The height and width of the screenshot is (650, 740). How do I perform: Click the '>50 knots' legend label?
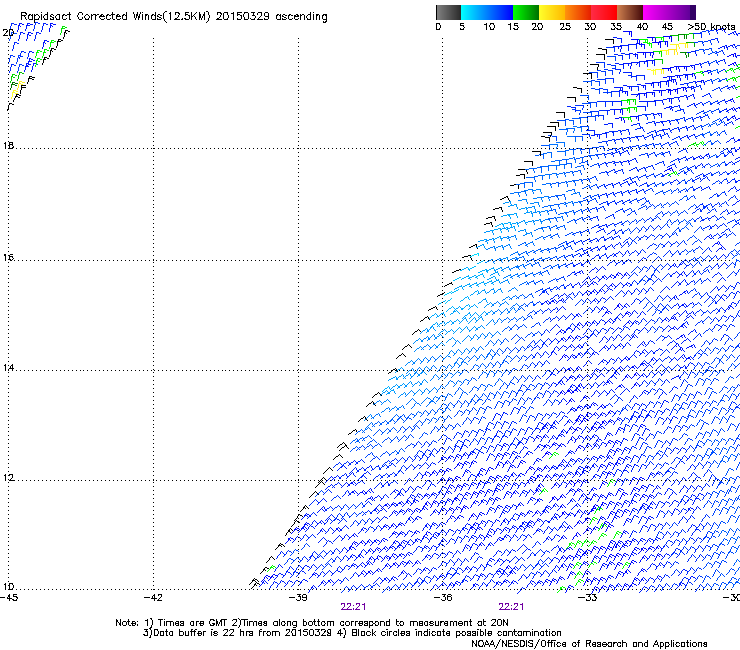click(711, 27)
